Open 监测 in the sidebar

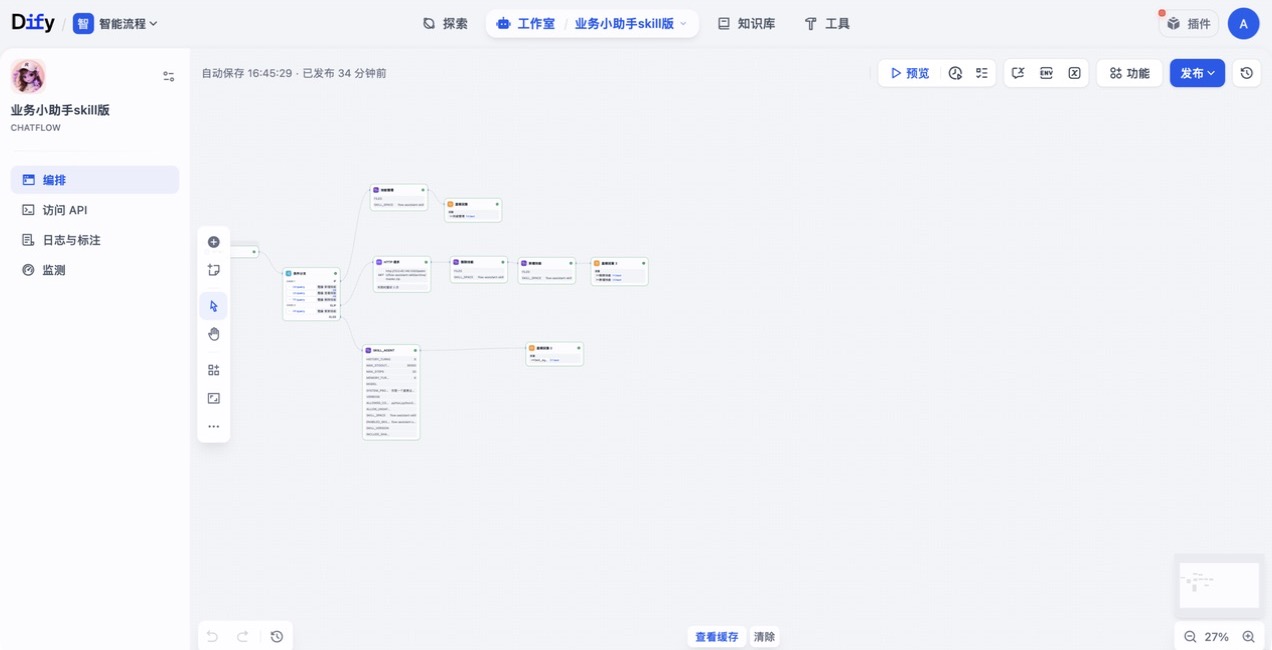pyautogui.click(x=95, y=270)
